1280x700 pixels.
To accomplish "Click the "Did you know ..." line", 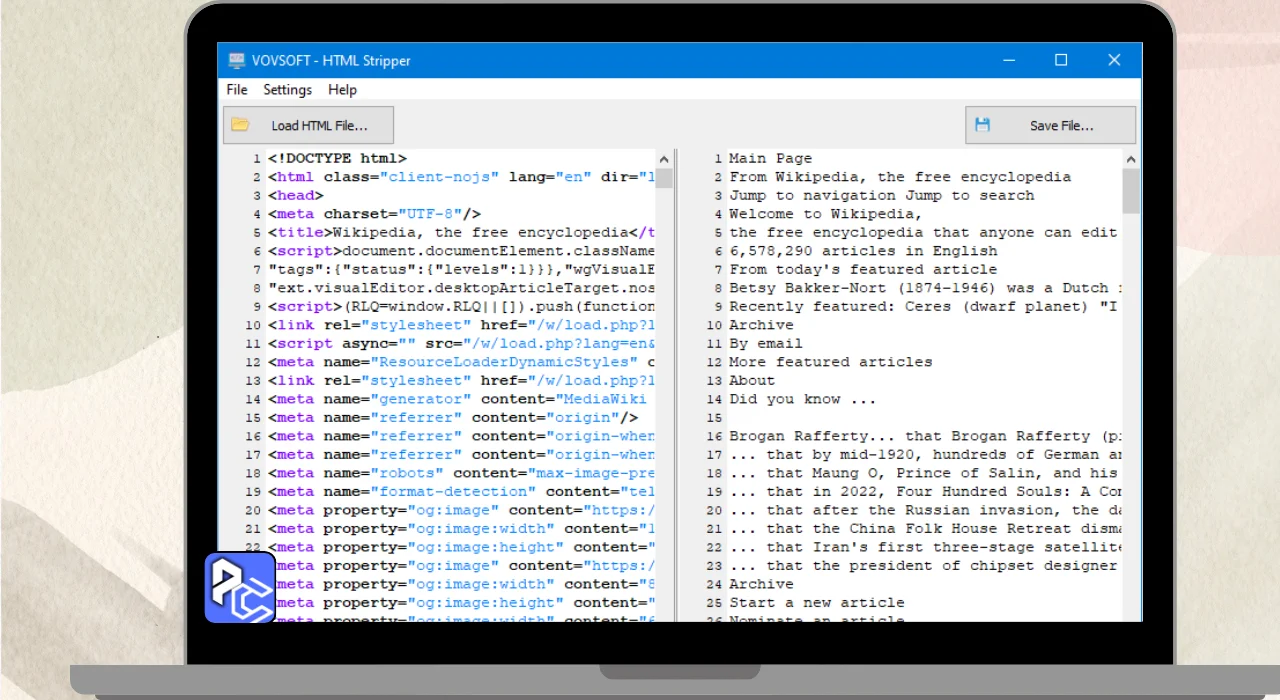I will tap(802, 398).
